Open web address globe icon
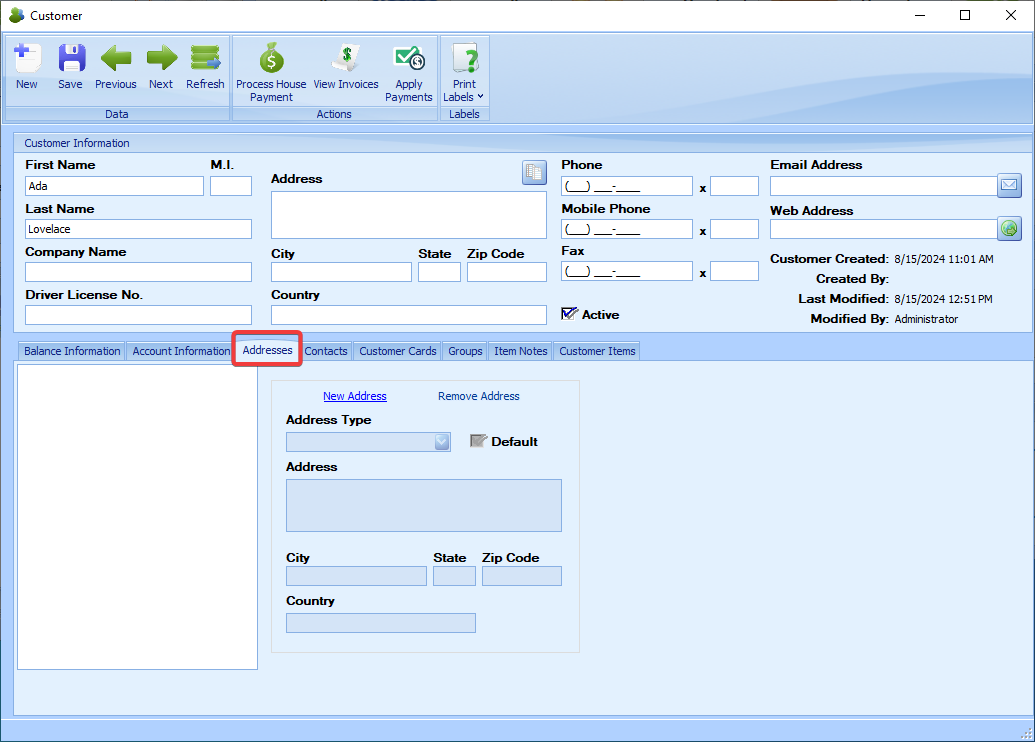The image size is (1035, 742). tap(1009, 229)
